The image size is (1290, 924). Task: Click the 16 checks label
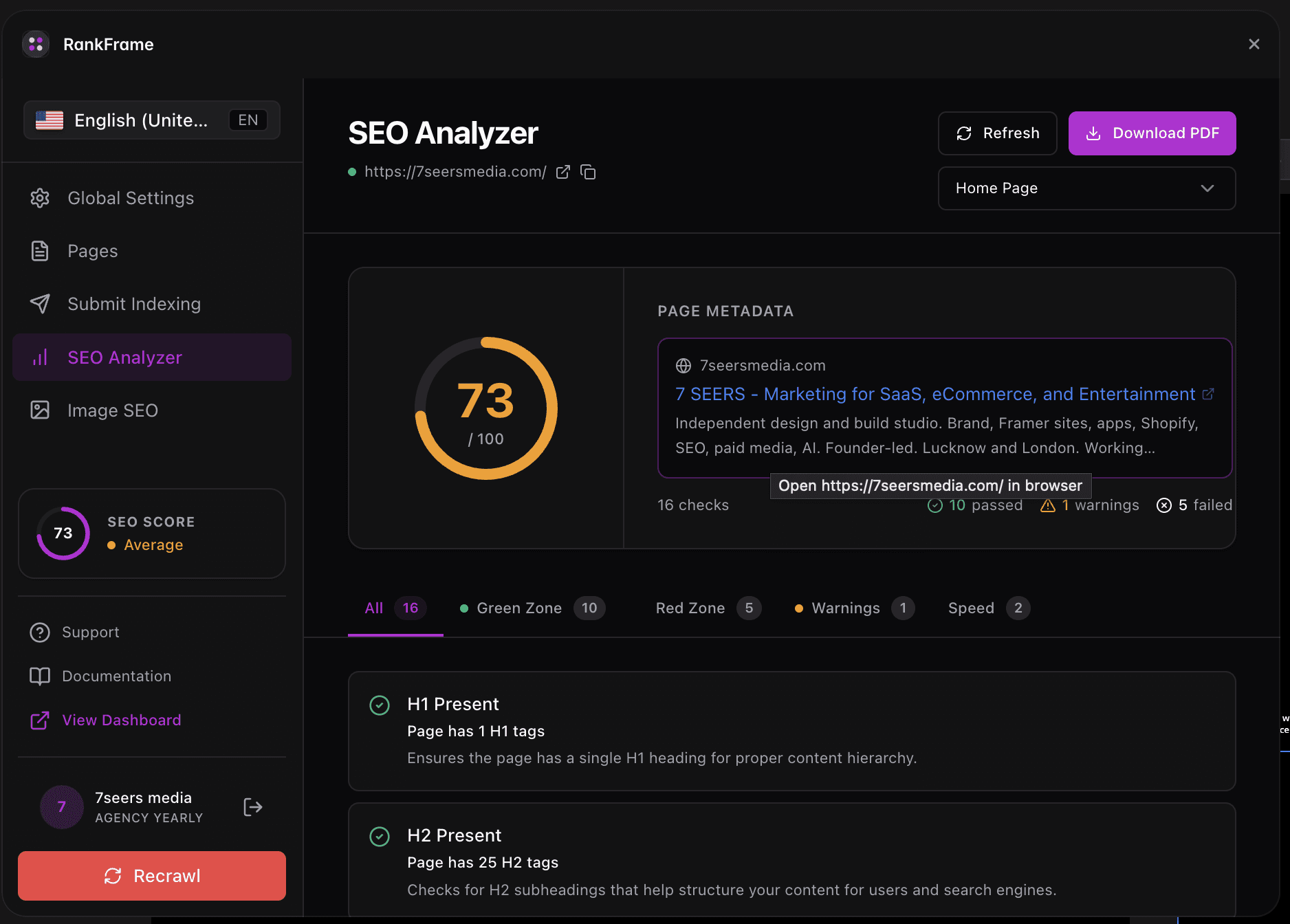[693, 505]
